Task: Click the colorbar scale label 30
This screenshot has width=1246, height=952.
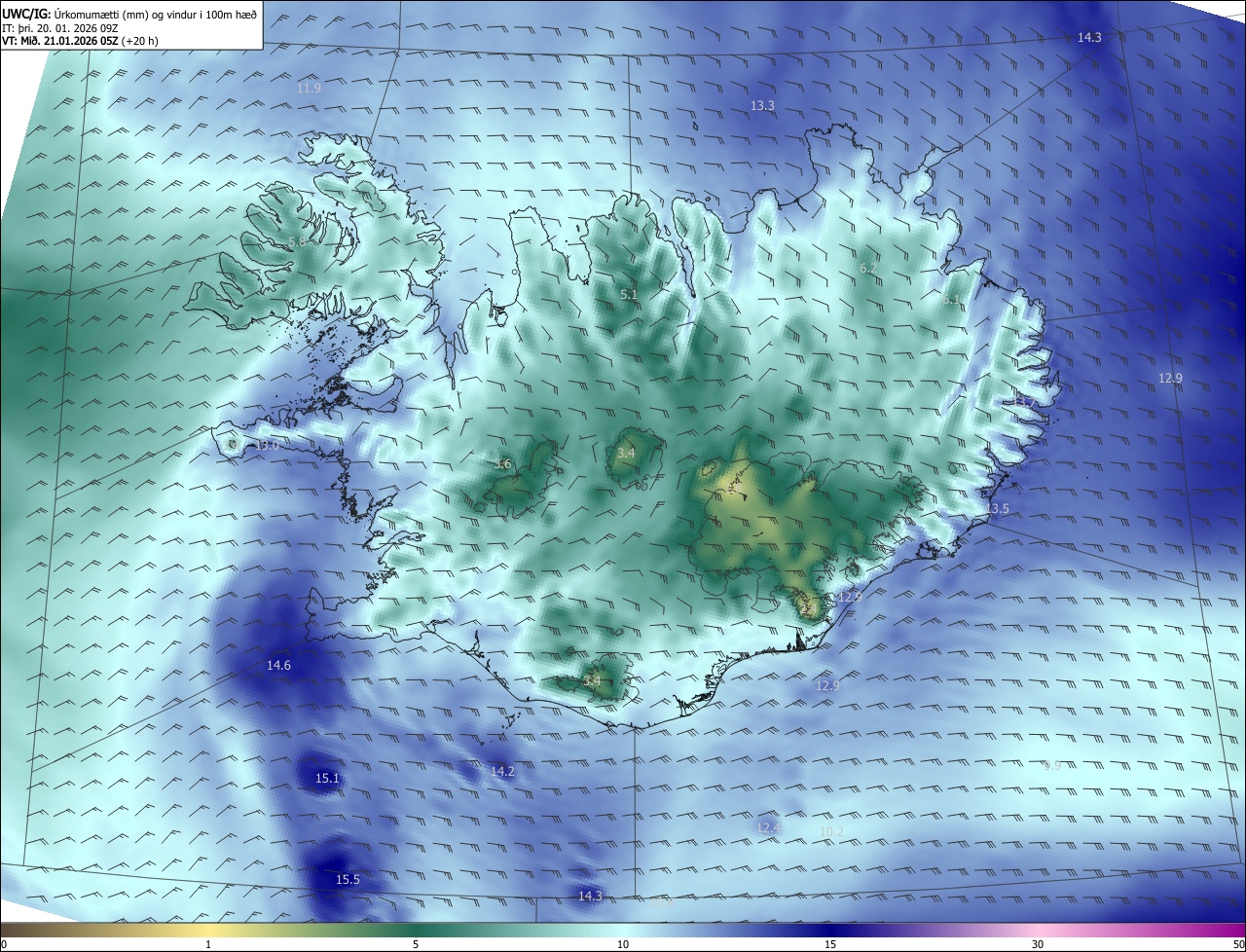Action: (x=1038, y=944)
